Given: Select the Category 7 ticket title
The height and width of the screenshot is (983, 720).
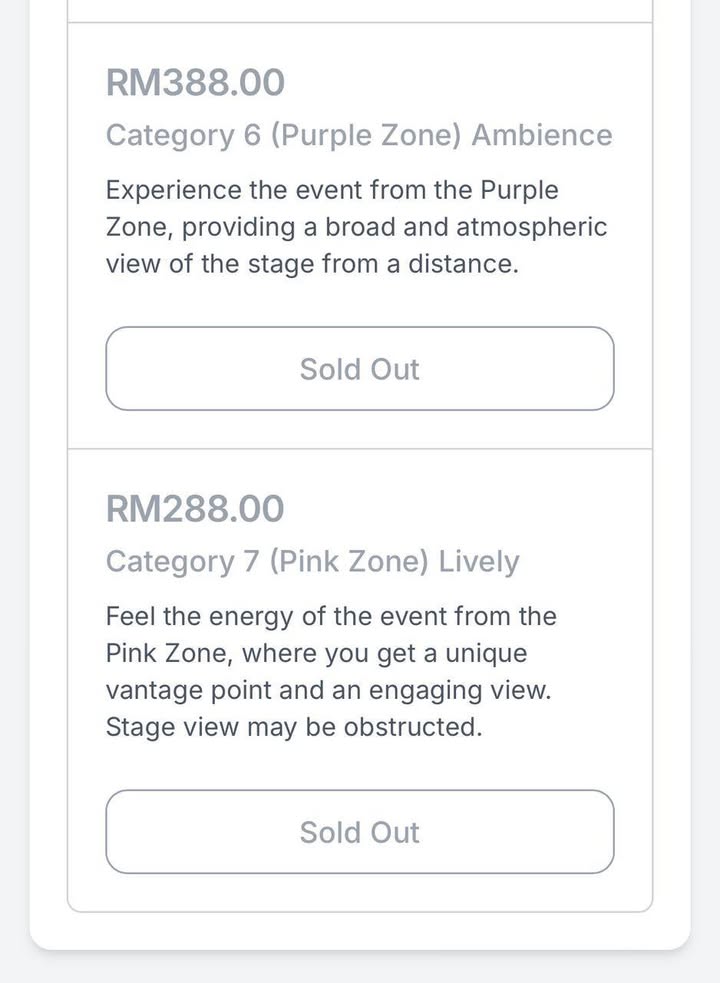Looking at the screenshot, I should click(x=312, y=561).
